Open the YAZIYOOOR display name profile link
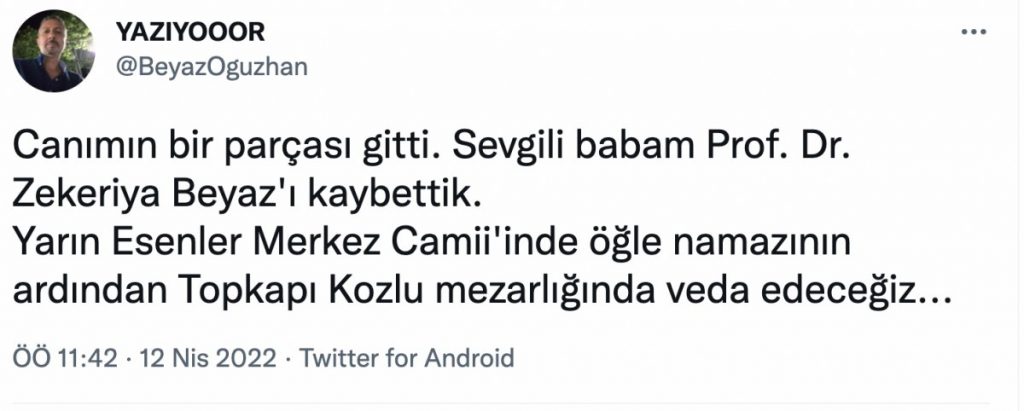The height and width of the screenshot is (411, 1024). point(190,31)
